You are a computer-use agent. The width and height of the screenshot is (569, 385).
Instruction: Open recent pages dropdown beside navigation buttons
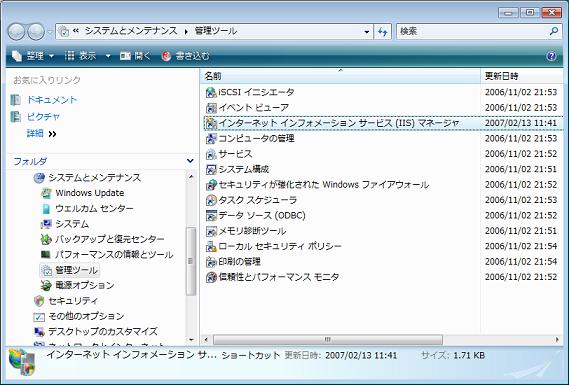point(50,32)
